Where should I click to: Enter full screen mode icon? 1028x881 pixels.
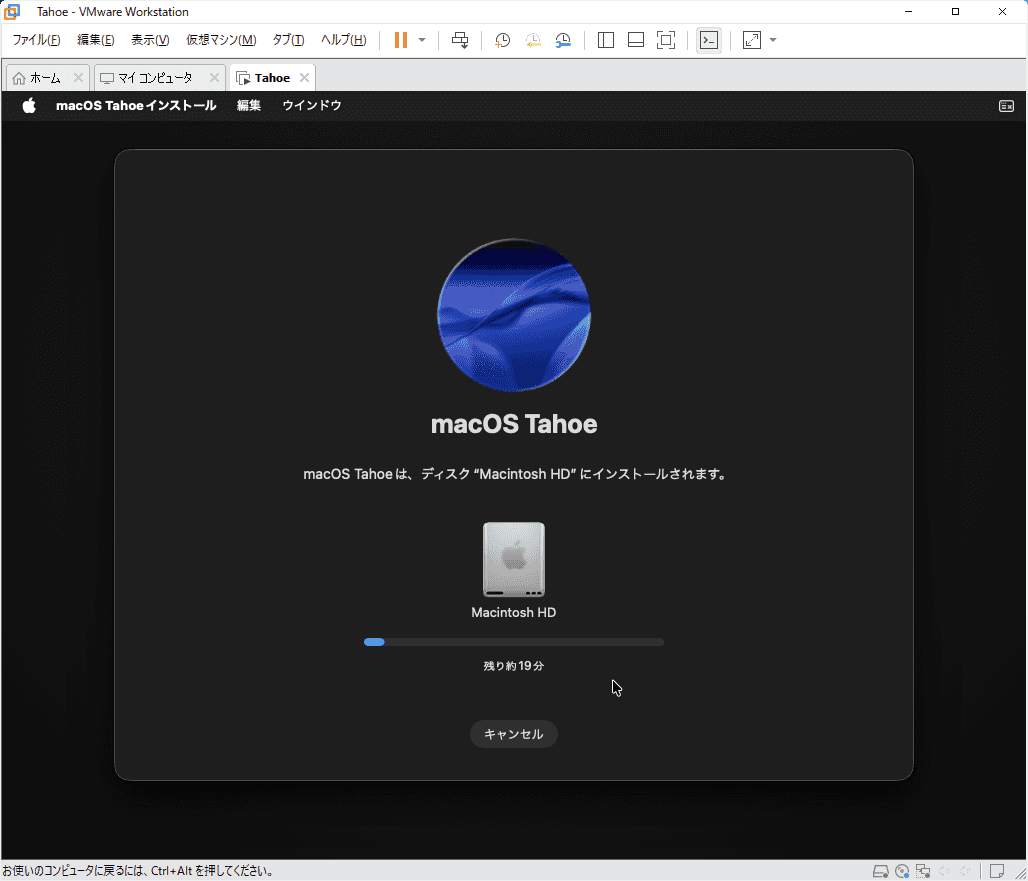(x=666, y=40)
